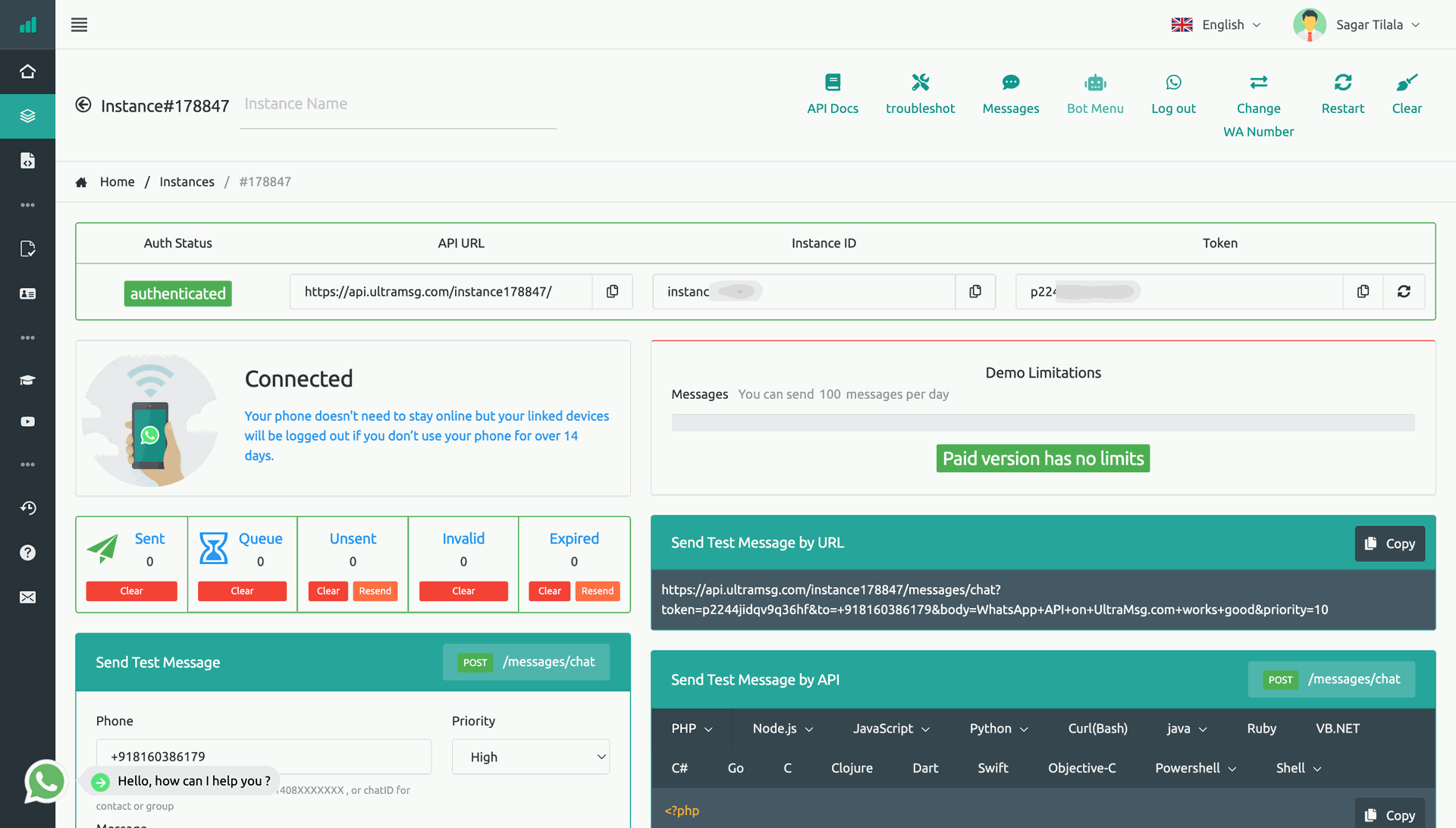Clear the Queue messages
1456x828 pixels.
[x=242, y=591]
